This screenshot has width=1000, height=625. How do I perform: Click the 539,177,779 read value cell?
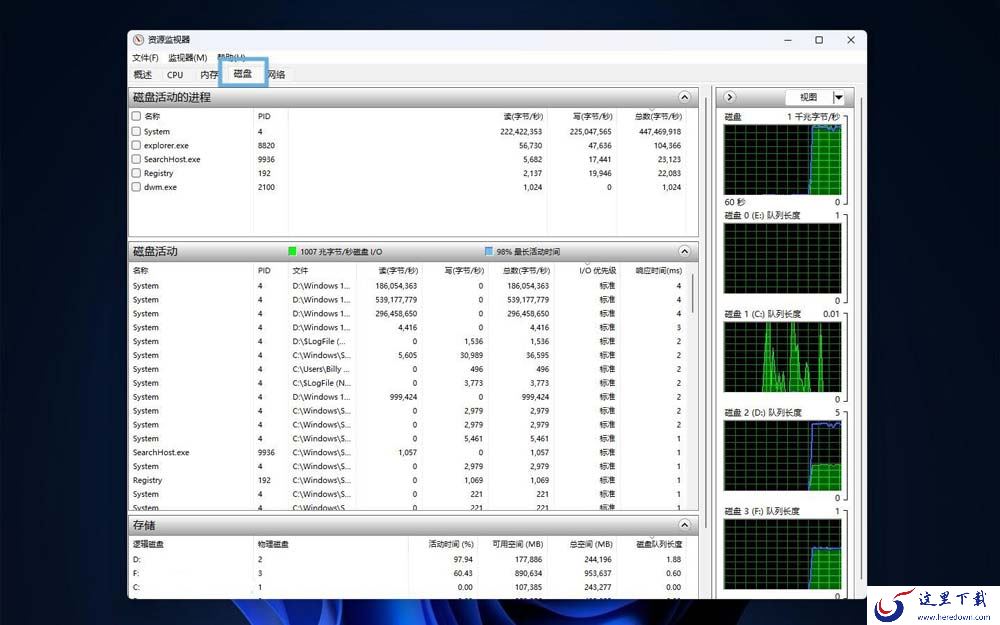coord(395,300)
